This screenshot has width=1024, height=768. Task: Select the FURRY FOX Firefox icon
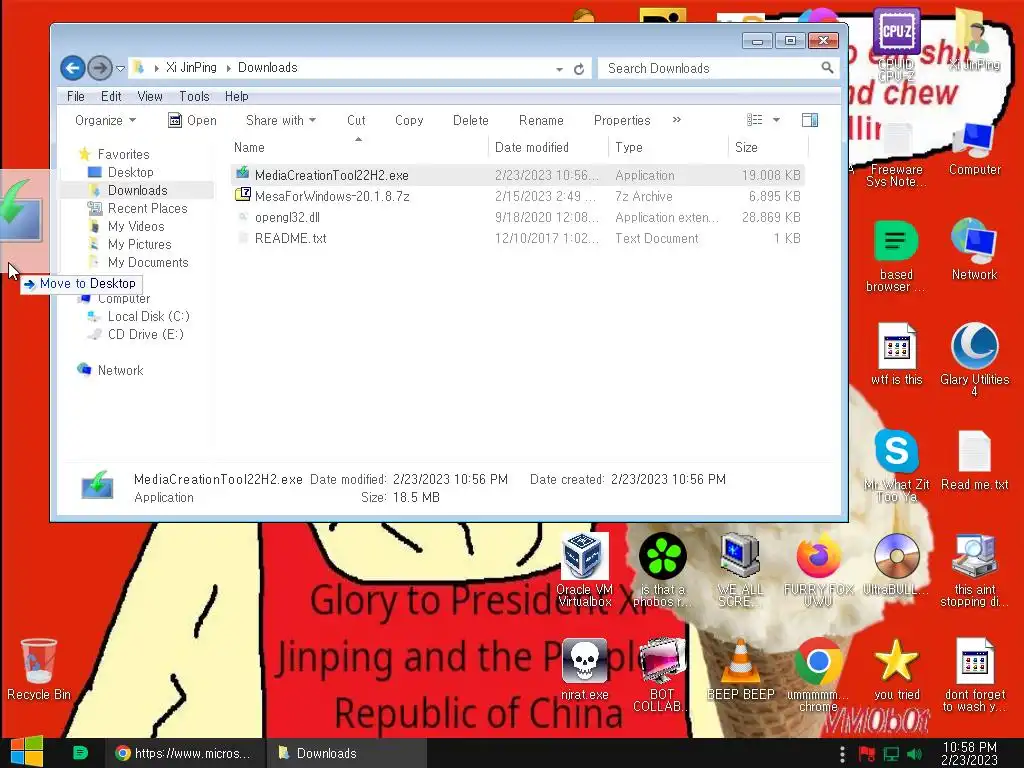pyautogui.click(x=818, y=571)
